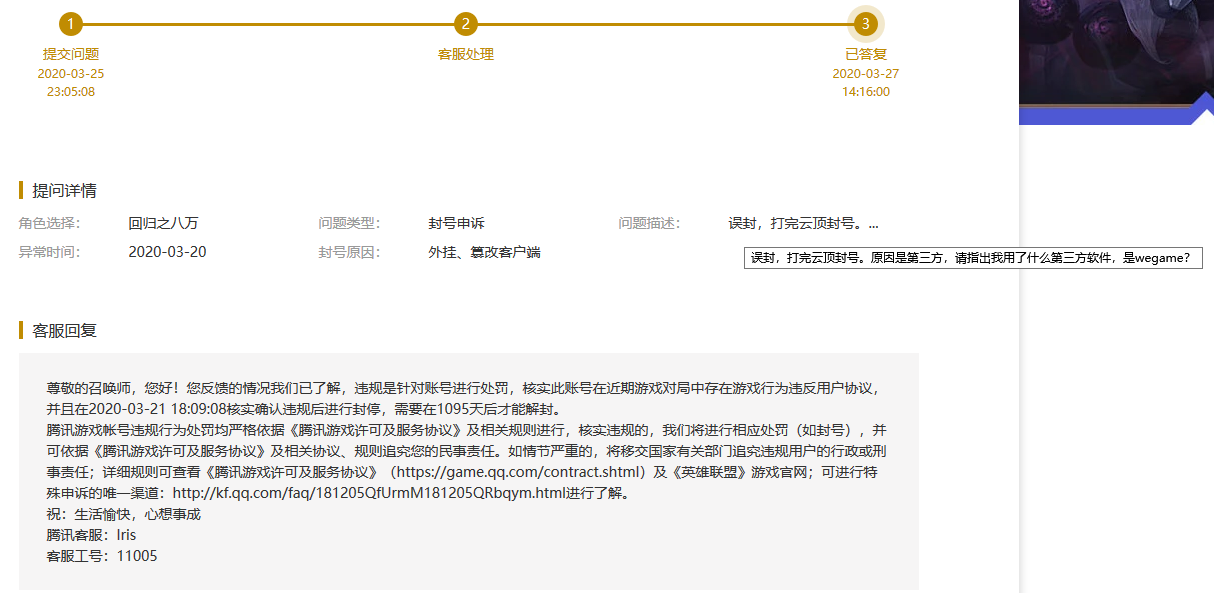Select the 客服处理 step label
This screenshot has height=593, width=1214.
(466, 54)
